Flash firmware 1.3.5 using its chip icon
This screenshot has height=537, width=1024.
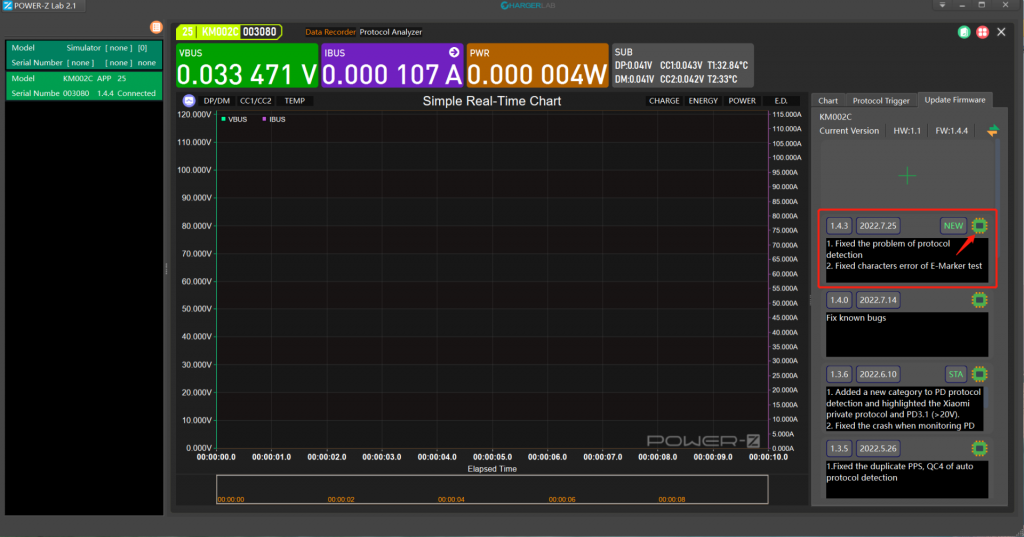[979, 448]
